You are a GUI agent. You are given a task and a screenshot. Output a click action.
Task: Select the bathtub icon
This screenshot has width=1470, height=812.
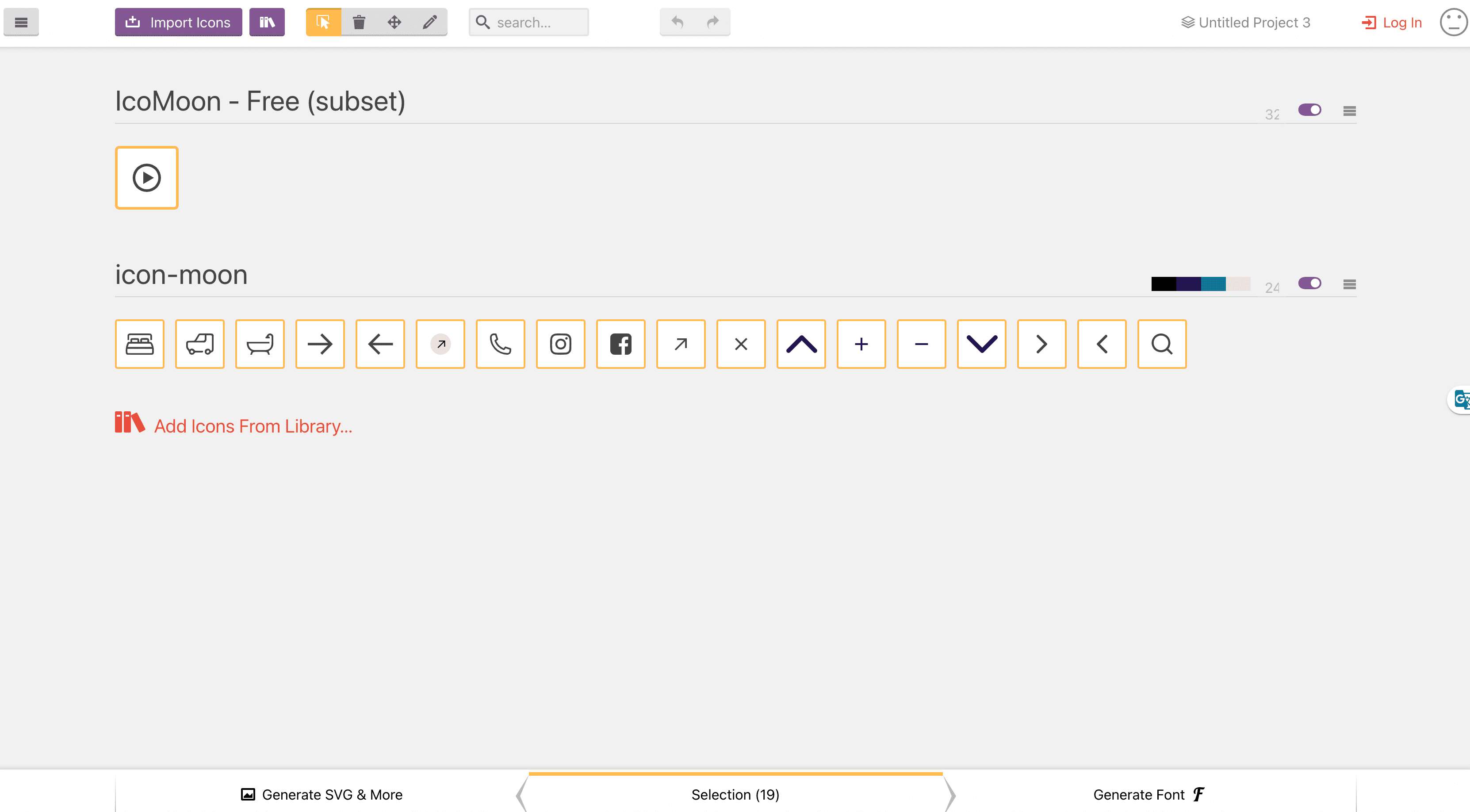(260, 344)
